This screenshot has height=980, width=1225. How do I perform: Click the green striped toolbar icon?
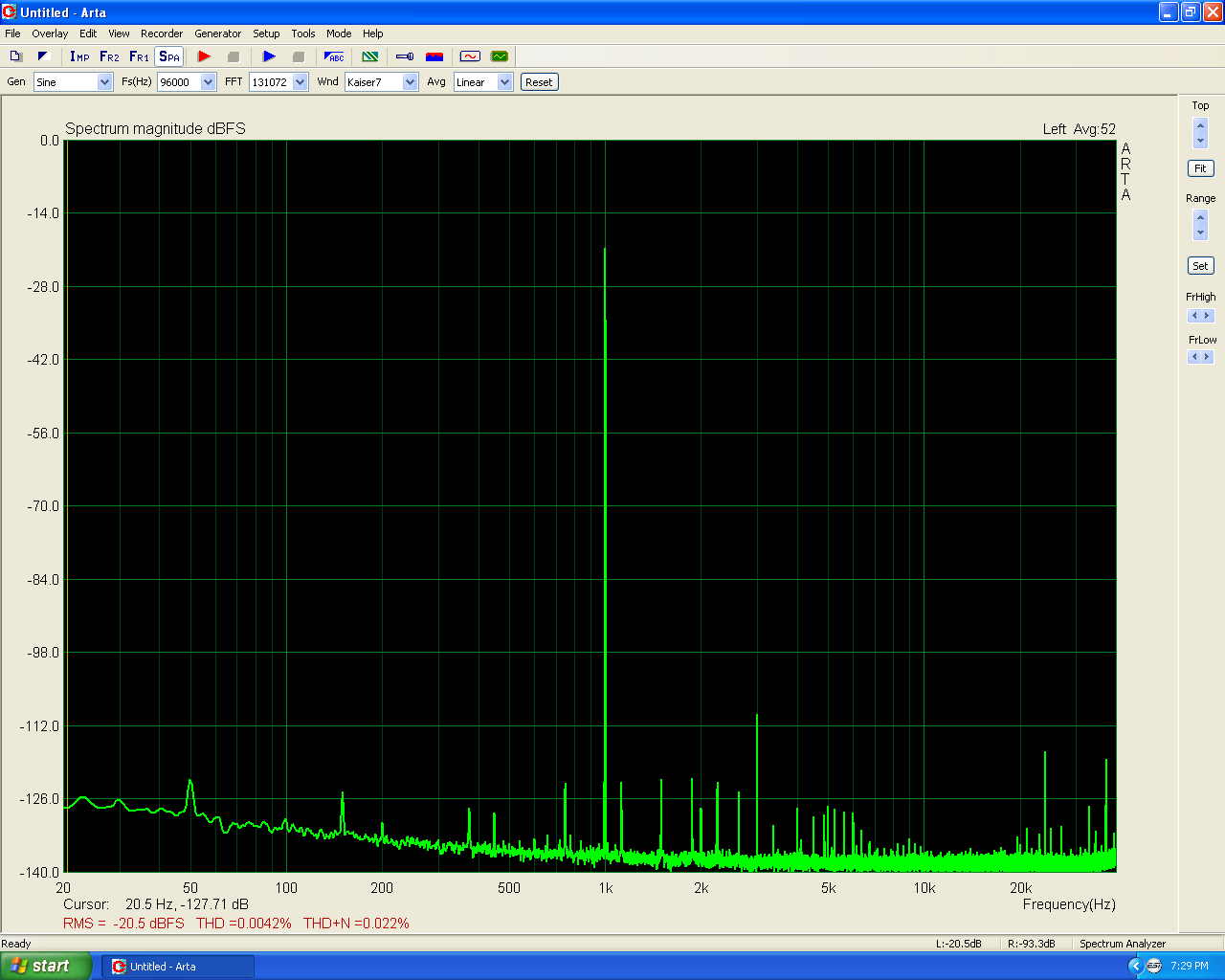pyautogui.click(x=370, y=56)
